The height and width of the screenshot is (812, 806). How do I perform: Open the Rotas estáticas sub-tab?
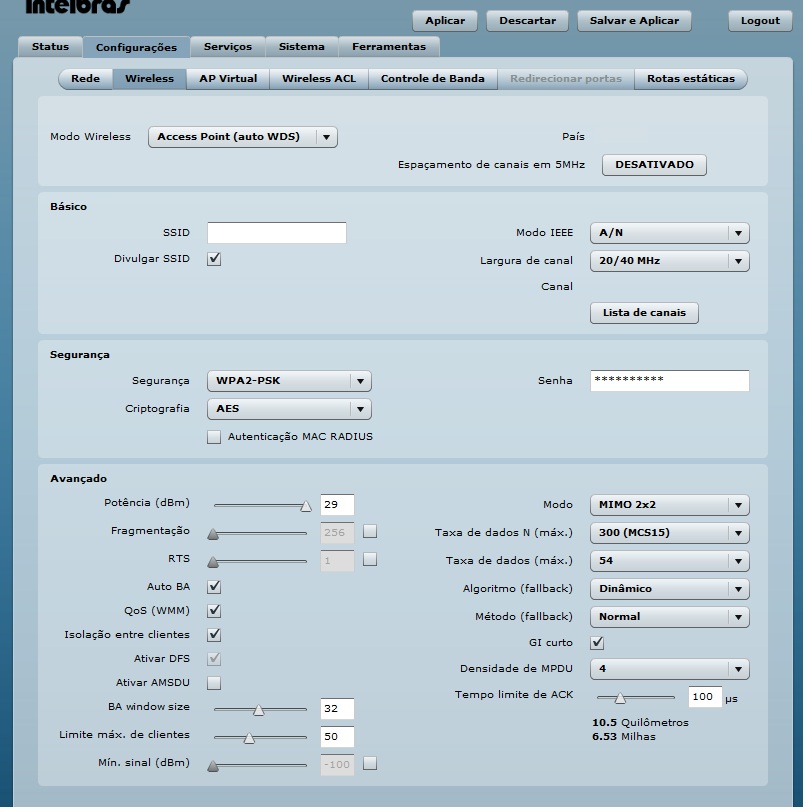point(690,79)
